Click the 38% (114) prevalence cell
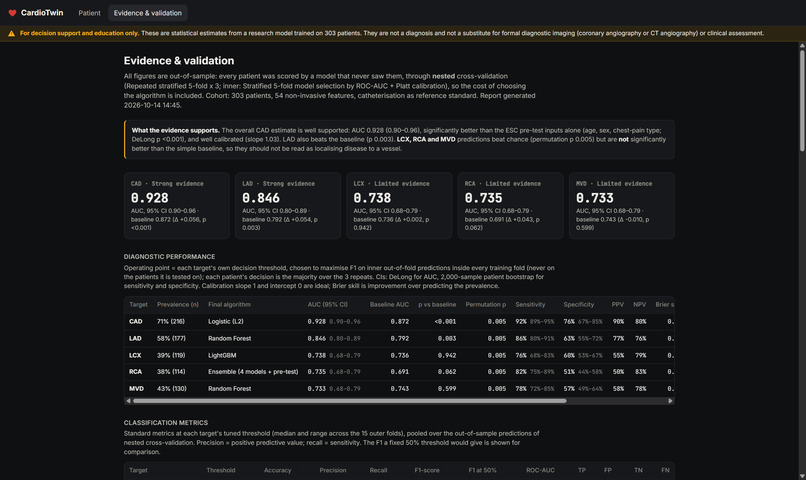This screenshot has height=480, width=806. point(171,372)
